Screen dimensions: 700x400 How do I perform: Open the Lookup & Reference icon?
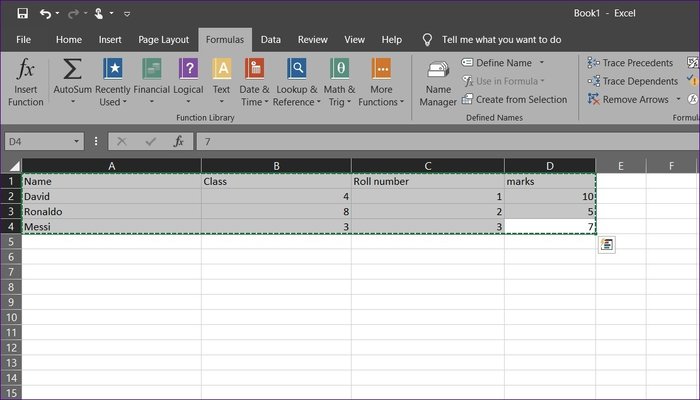[297, 69]
